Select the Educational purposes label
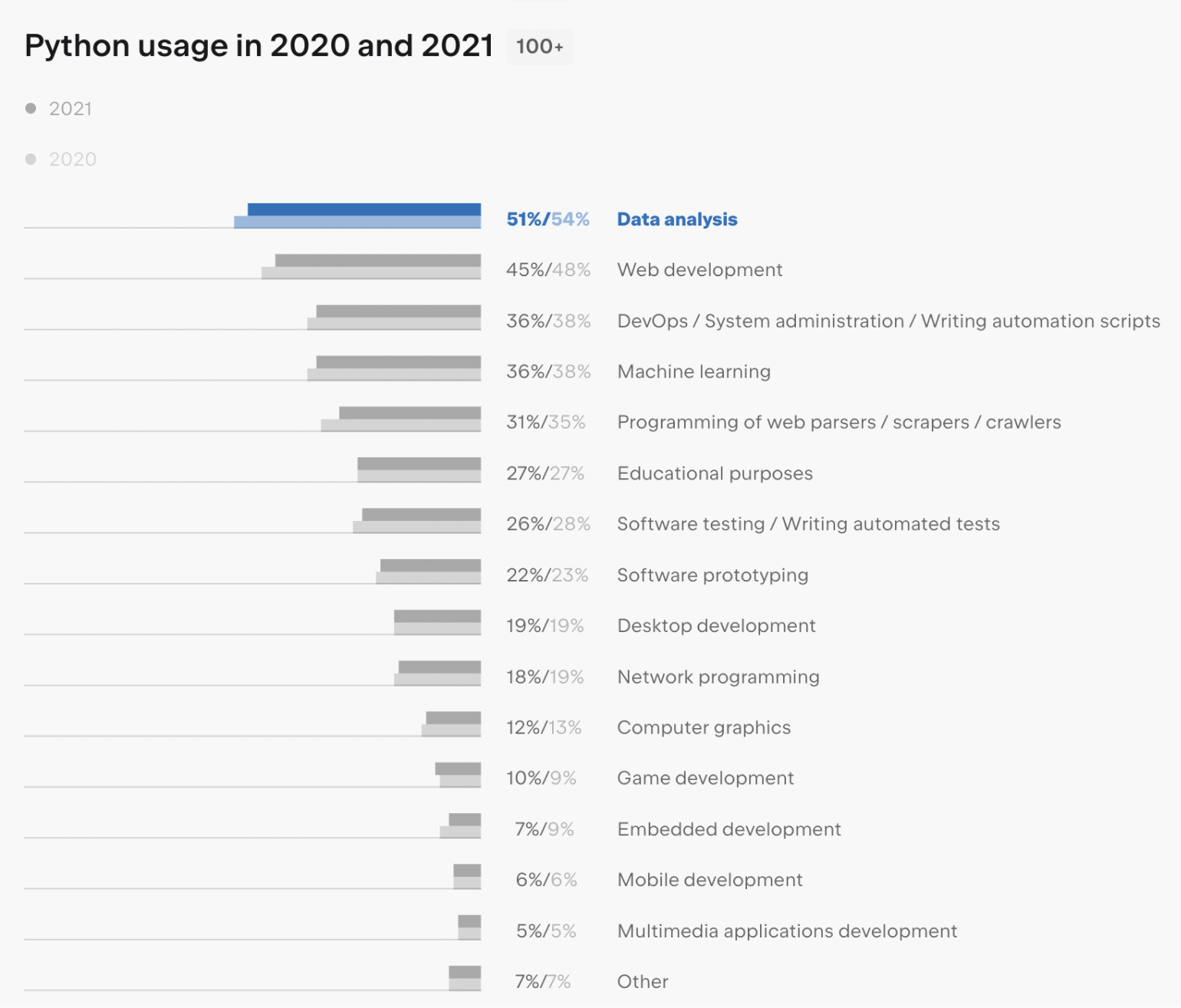Image resolution: width=1181 pixels, height=1008 pixels. click(715, 473)
